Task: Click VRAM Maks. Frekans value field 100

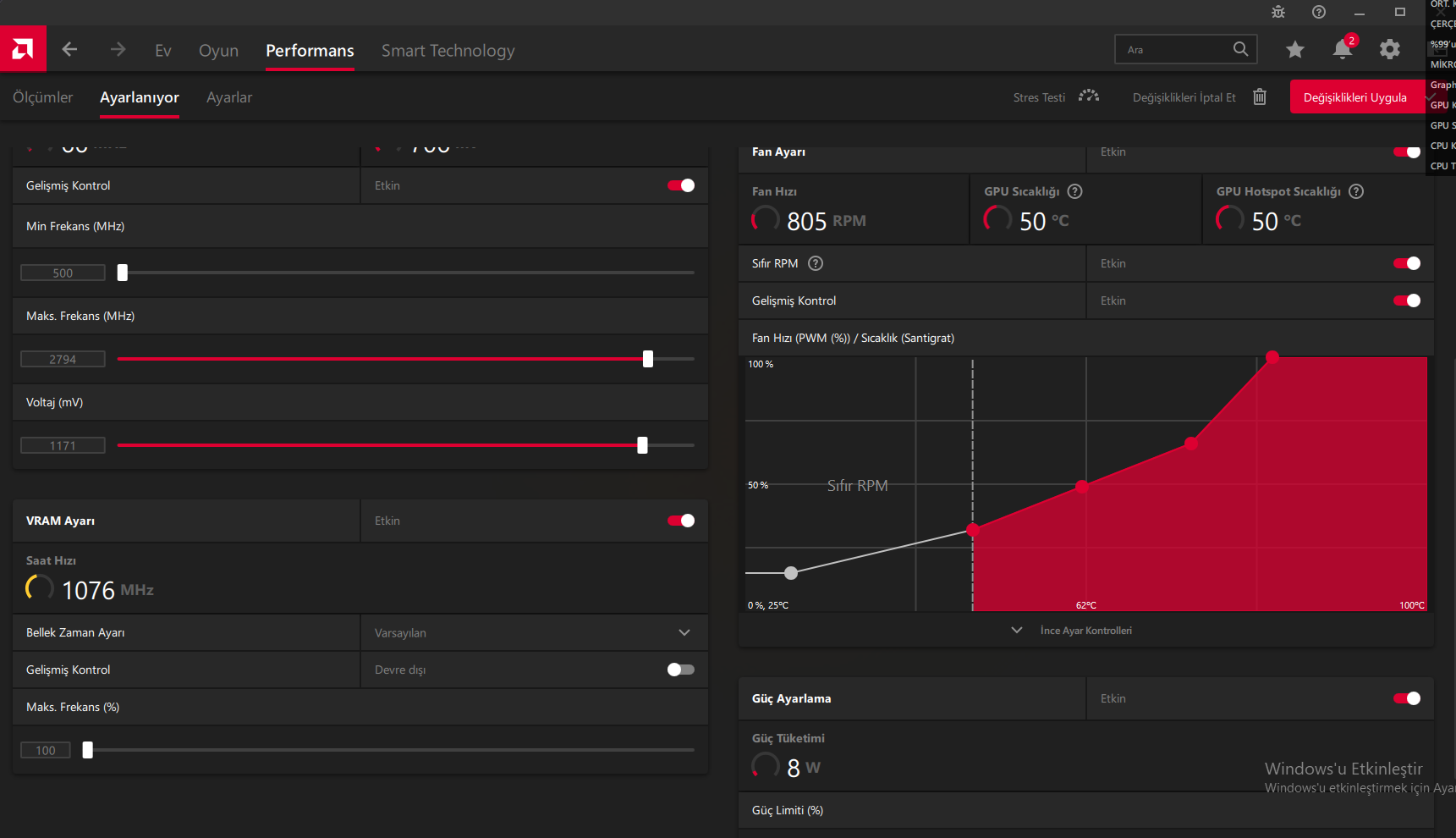Action: (46, 750)
